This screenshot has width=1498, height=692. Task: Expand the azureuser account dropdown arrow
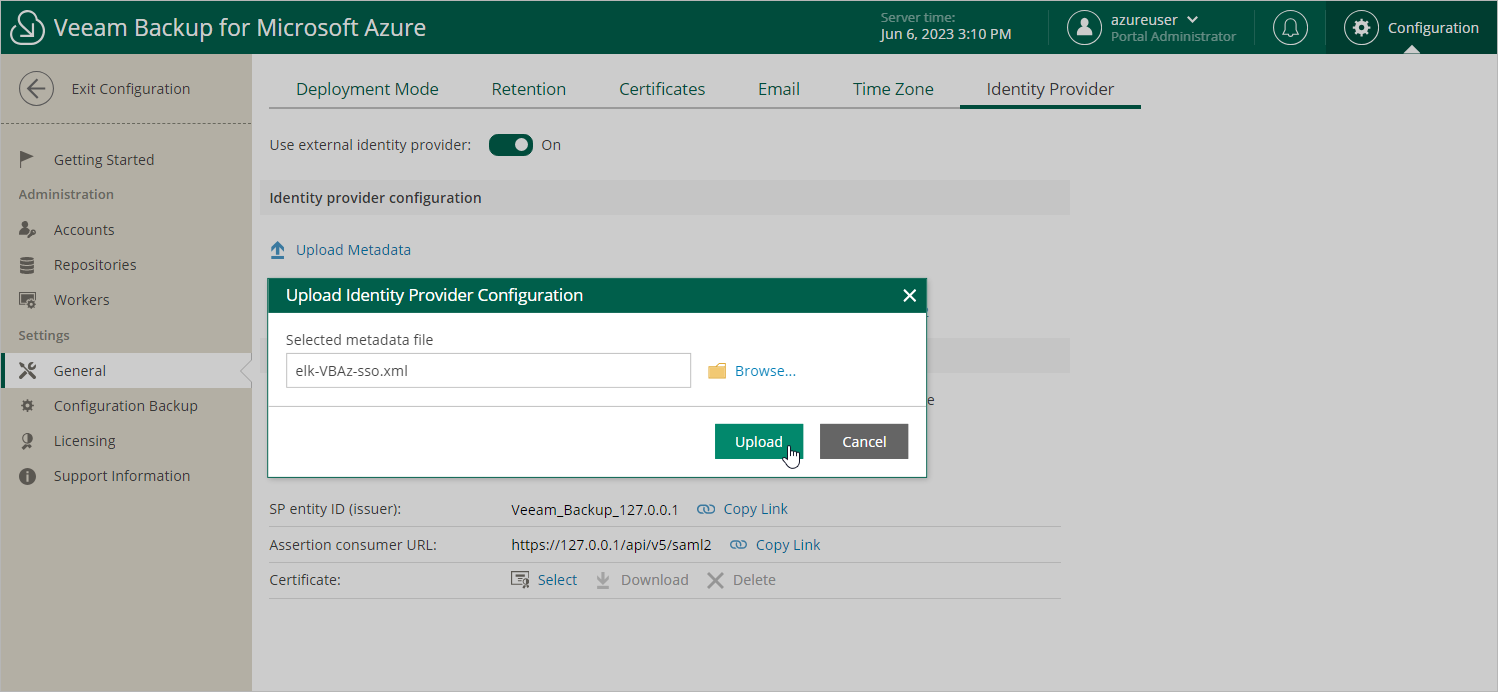pyautogui.click(x=1192, y=19)
